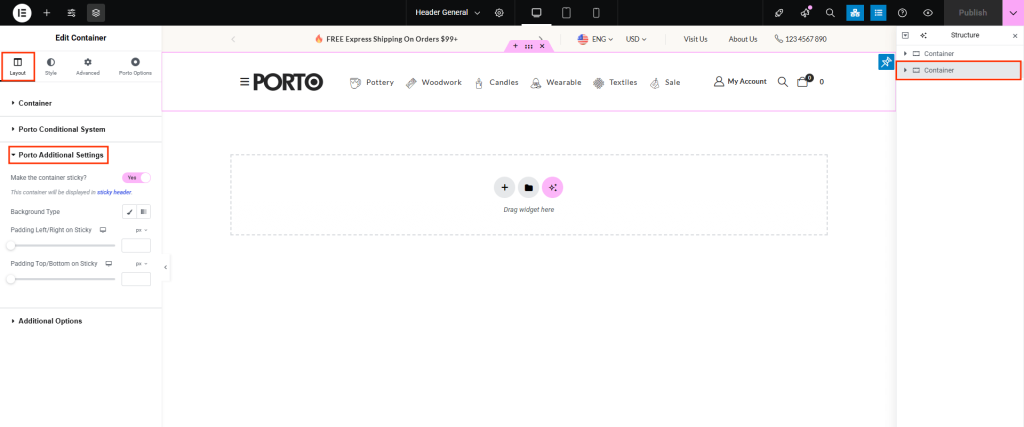The image size is (1024, 427).
Task: Follow the 'sticky header' link
Action: (114, 192)
